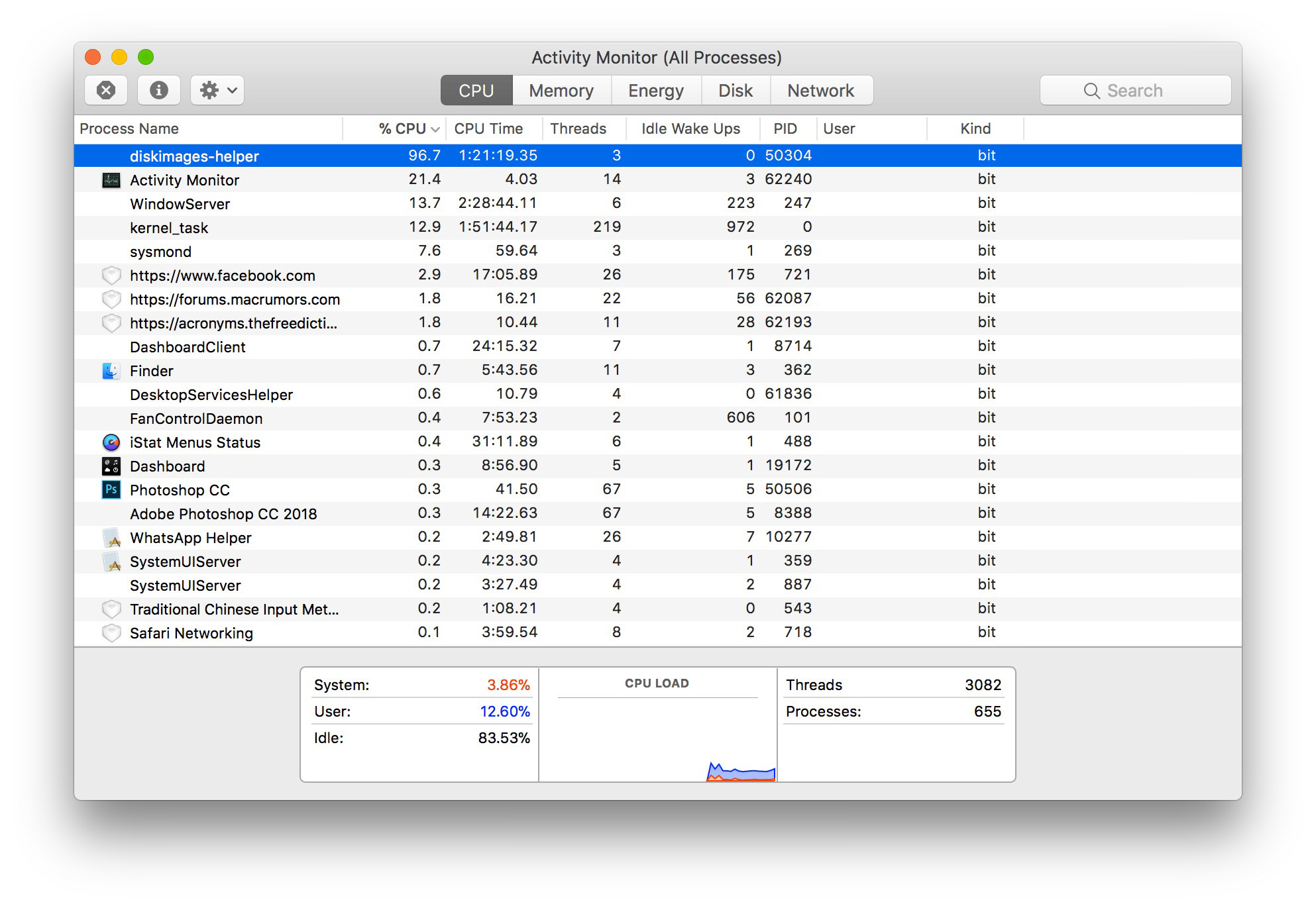The height and width of the screenshot is (906, 1316).
Task: Click the Processes count 655
Action: [988, 711]
